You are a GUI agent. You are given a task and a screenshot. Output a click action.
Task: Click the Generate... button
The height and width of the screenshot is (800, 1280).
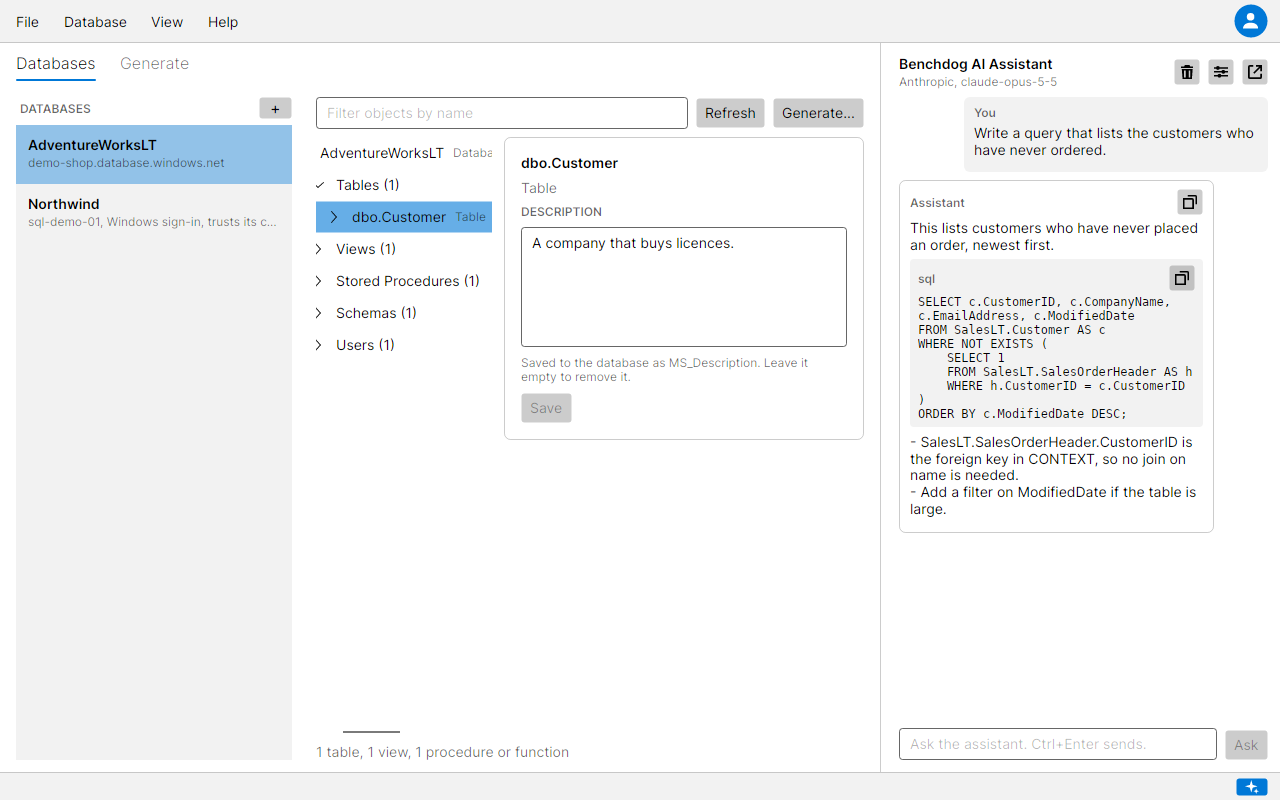[818, 113]
